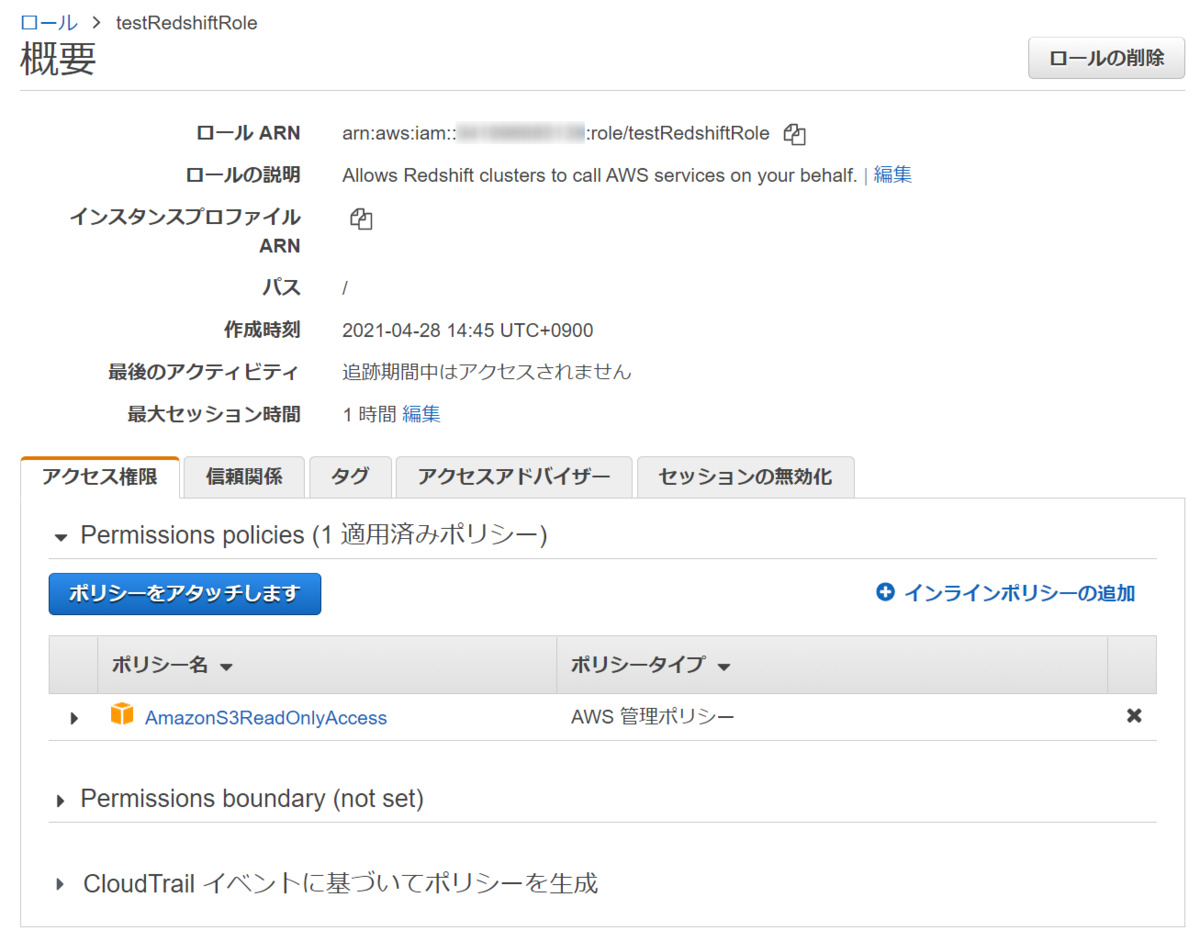The image size is (1200, 942).
Task: Edit the maximum session time via 編集
Action: (420, 413)
